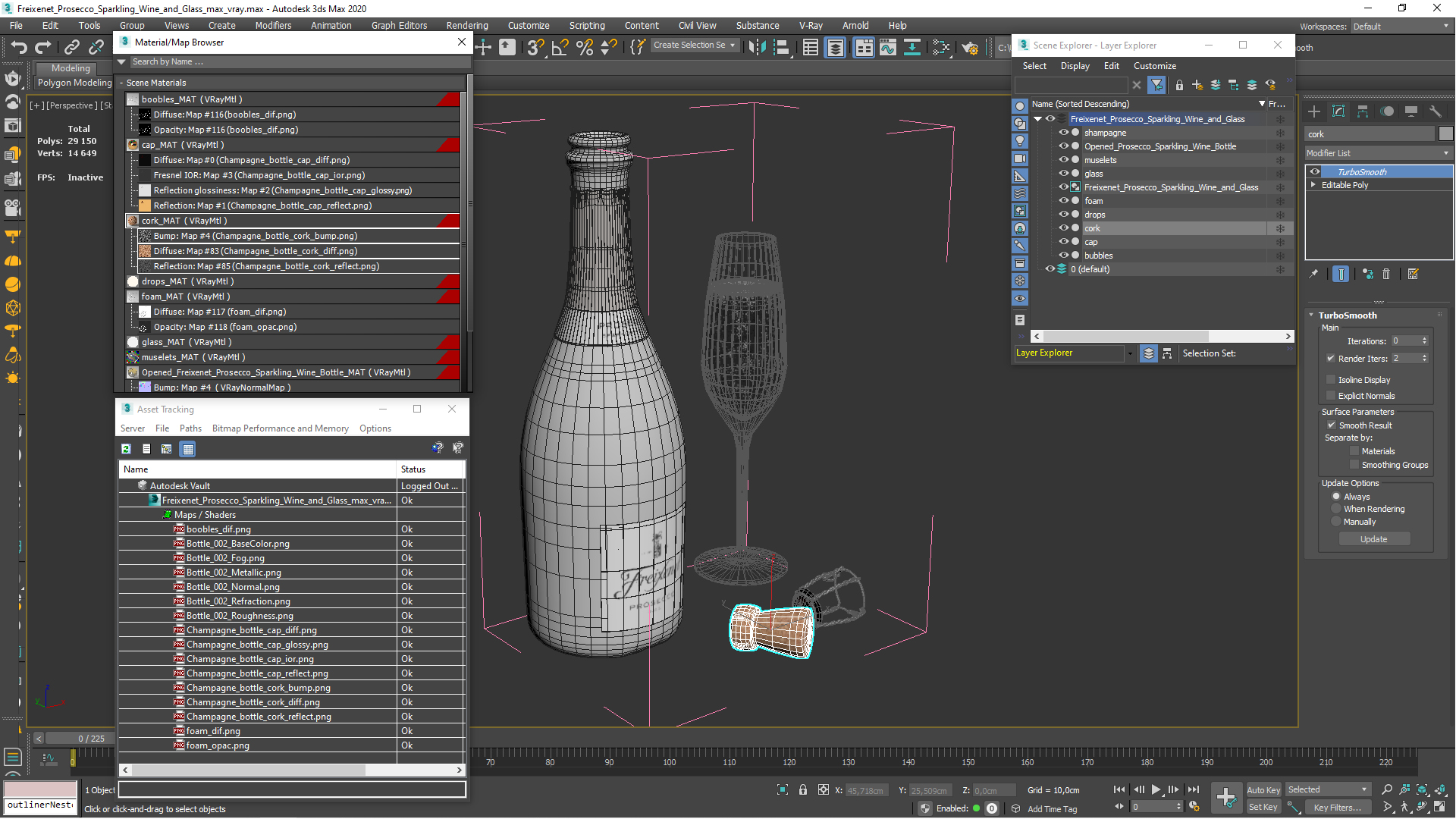Screen dimensions: 1456x819
Task: Toggle the Layer Explorer toolbar icon
Action: coord(836,48)
